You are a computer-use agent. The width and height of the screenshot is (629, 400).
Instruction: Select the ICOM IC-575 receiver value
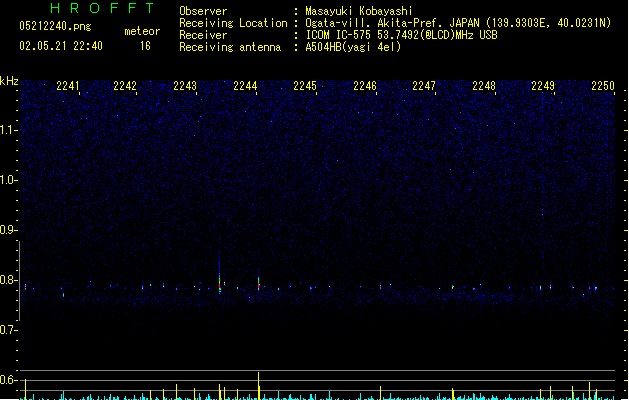(401, 35)
